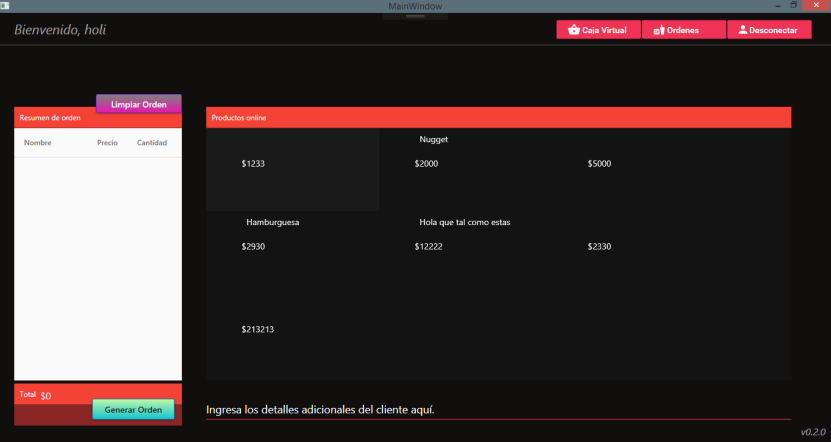Image resolution: width=831 pixels, height=442 pixels.
Task: Click the Precio column header
Action: click(x=107, y=143)
